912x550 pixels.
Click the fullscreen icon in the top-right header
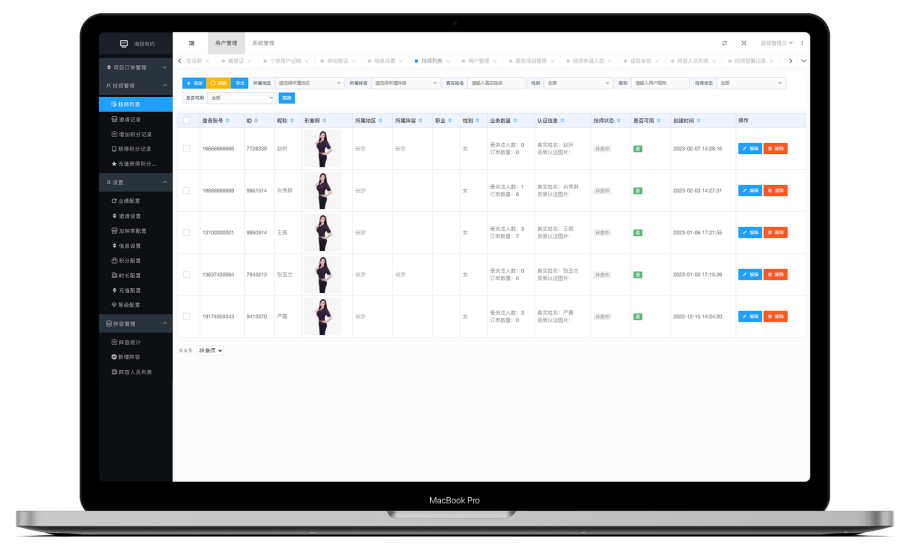743,43
